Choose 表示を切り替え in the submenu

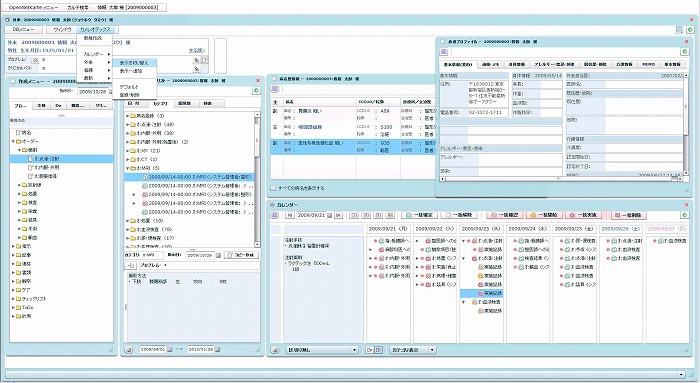134,63
